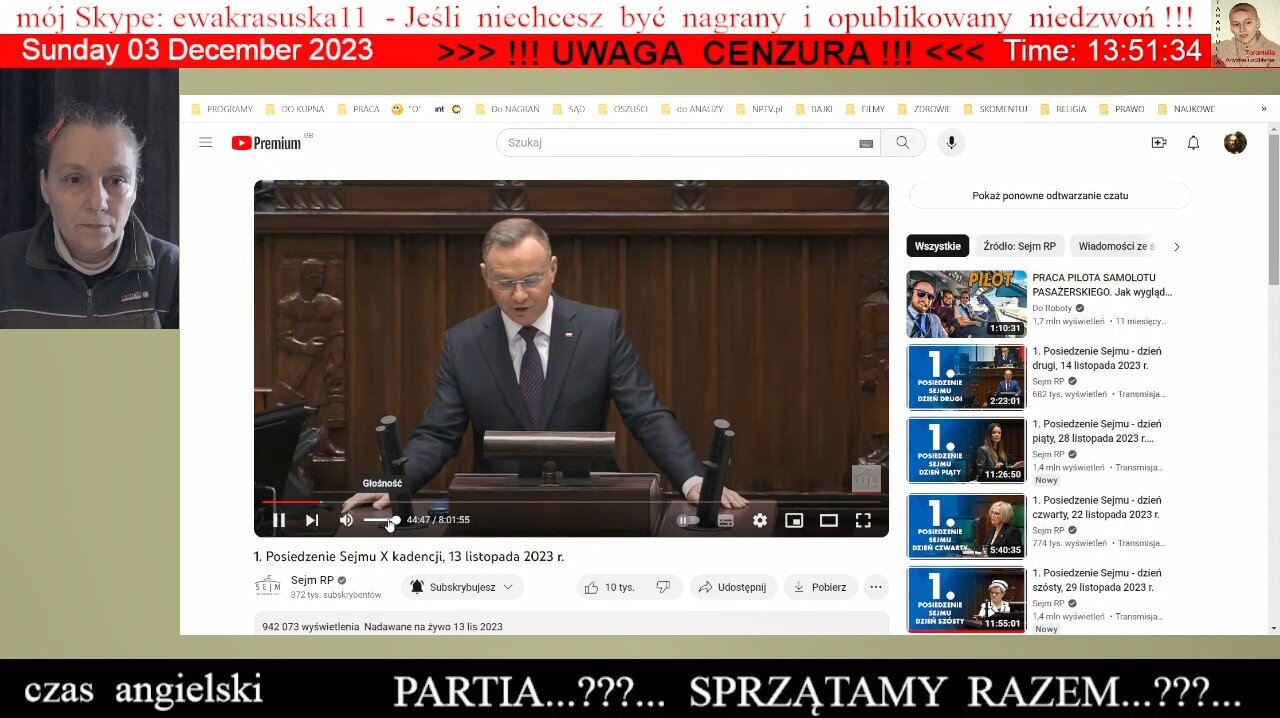Open more actions three-dot menu
This screenshot has width=1280, height=718.
(x=876, y=587)
